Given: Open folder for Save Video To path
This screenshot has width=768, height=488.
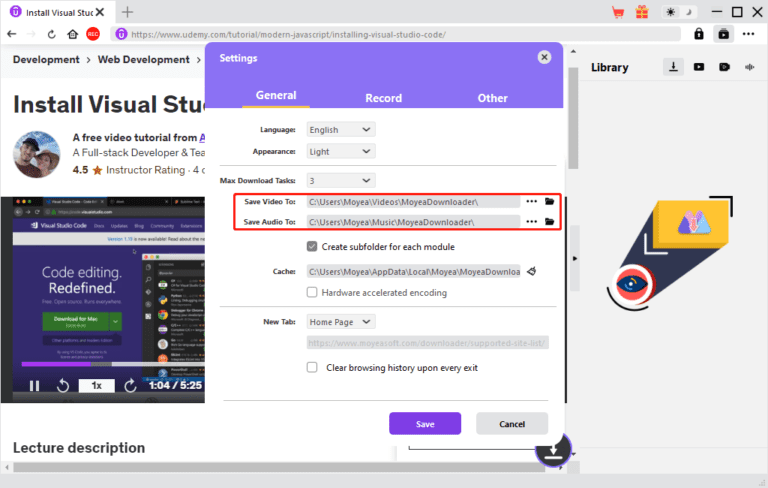Looking at the screenshot, I should (x=549, y=201).
